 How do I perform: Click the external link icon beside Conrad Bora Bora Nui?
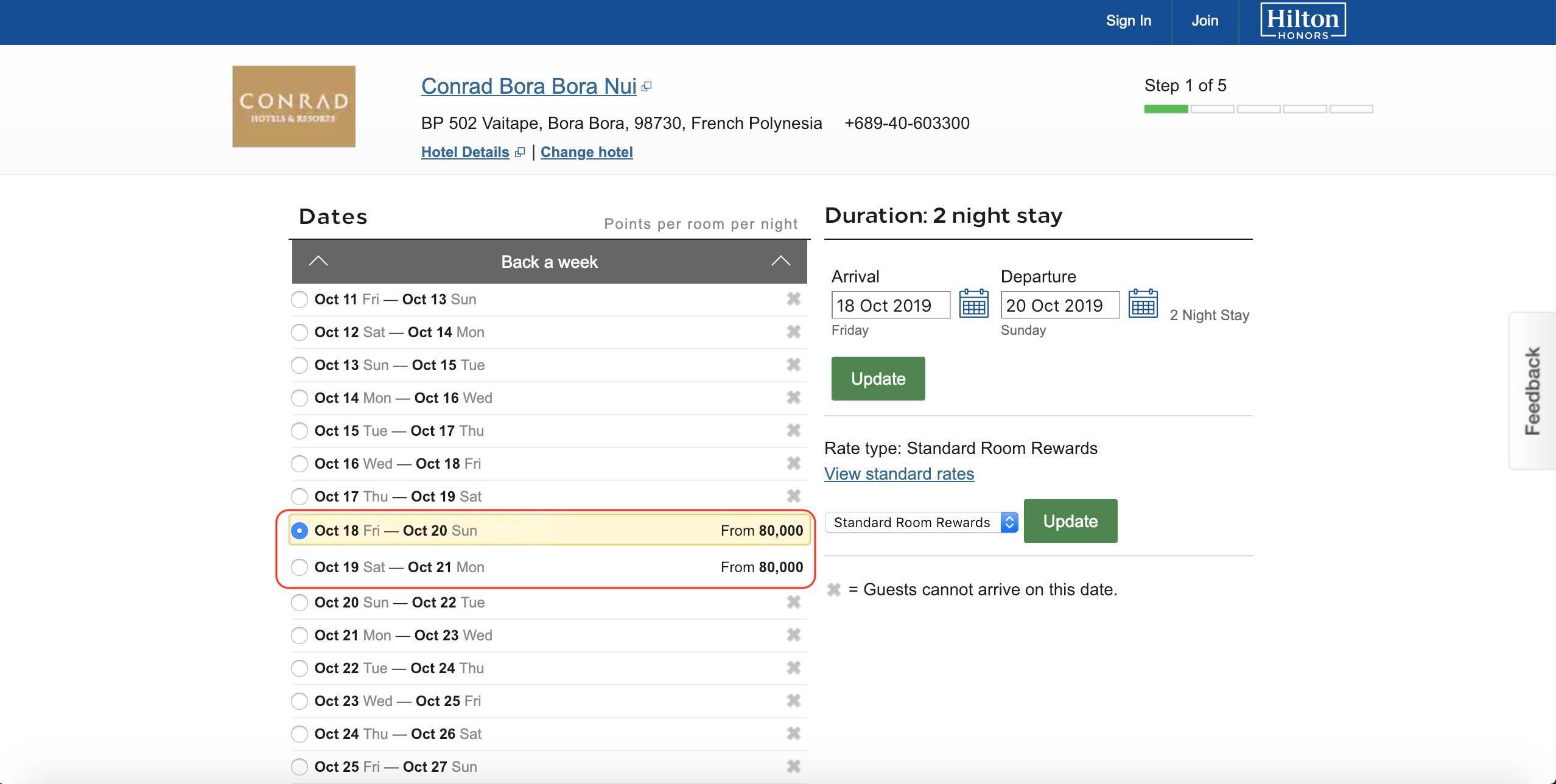pos(647,87)
